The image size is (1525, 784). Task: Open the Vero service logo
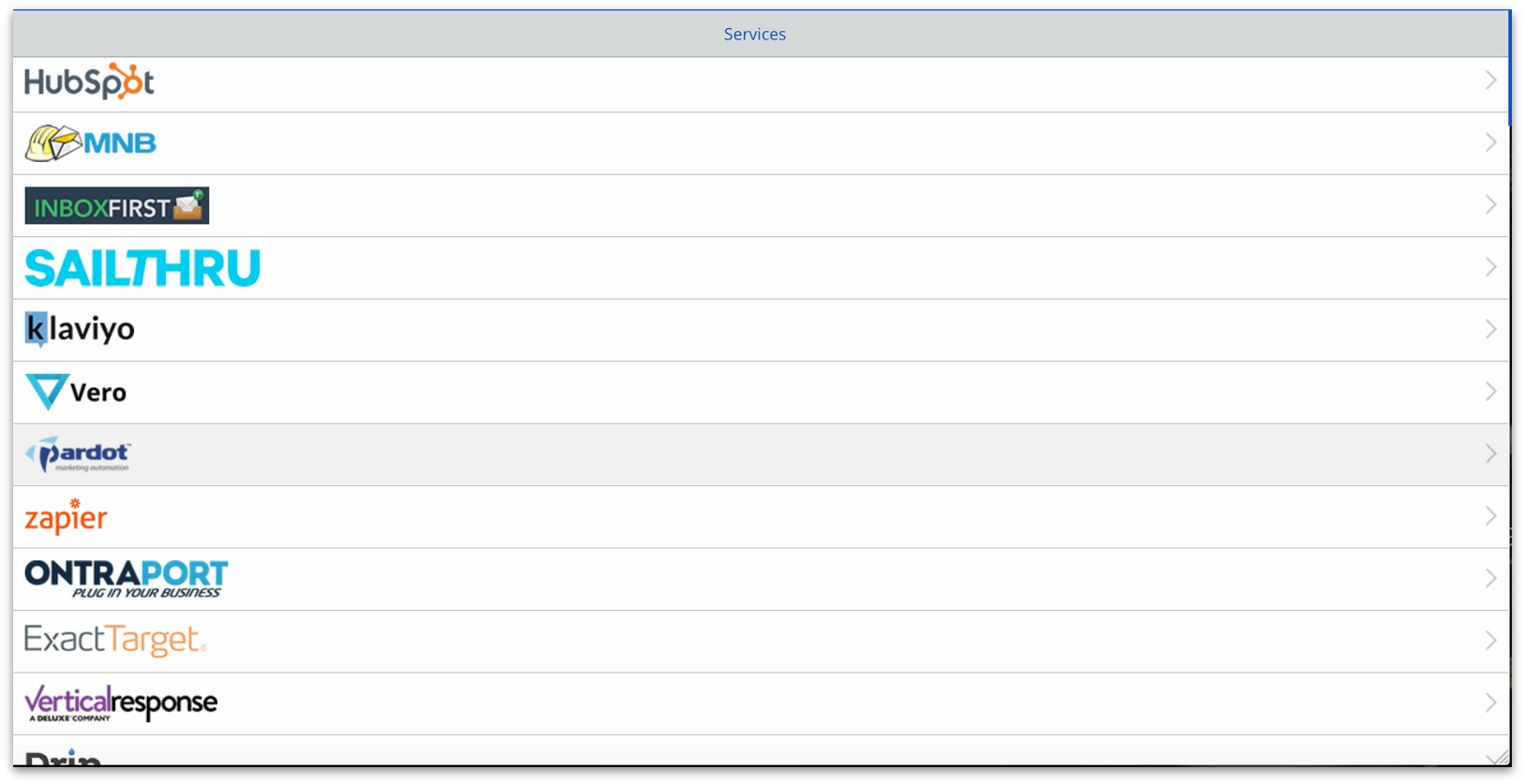coord(76,392)
